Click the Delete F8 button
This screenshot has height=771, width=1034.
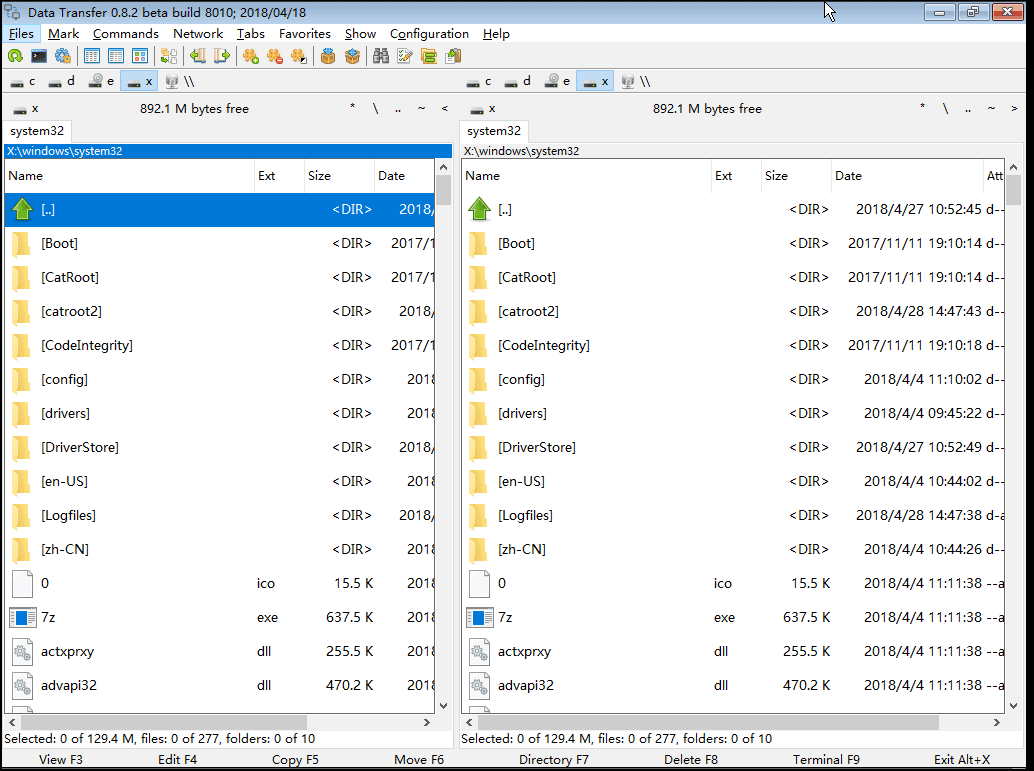[x=691, y=759]
